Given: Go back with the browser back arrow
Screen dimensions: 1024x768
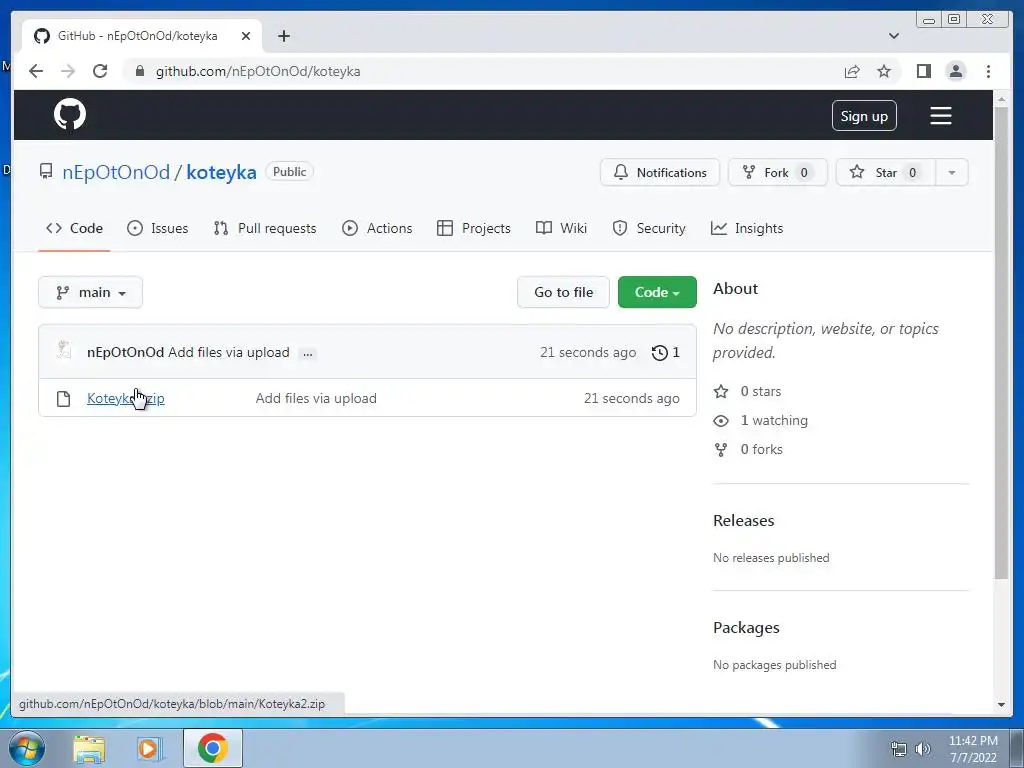Looking at the screenshot, I should coord(36,71).
